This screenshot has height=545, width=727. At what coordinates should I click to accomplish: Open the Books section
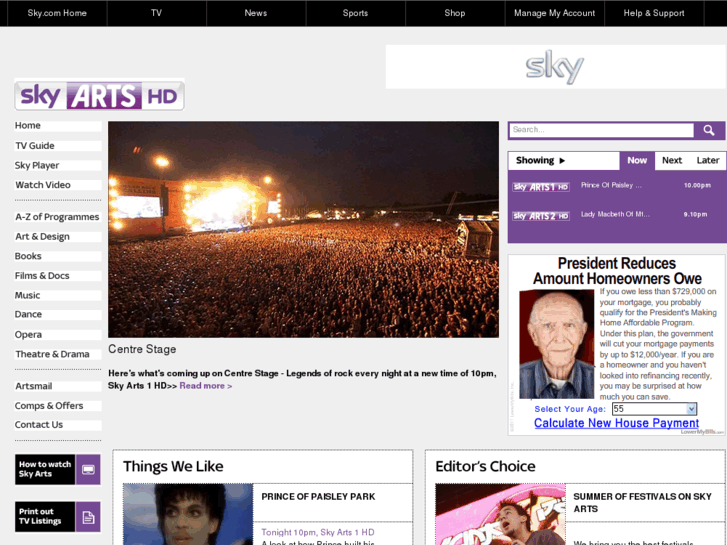click(57, 256)
